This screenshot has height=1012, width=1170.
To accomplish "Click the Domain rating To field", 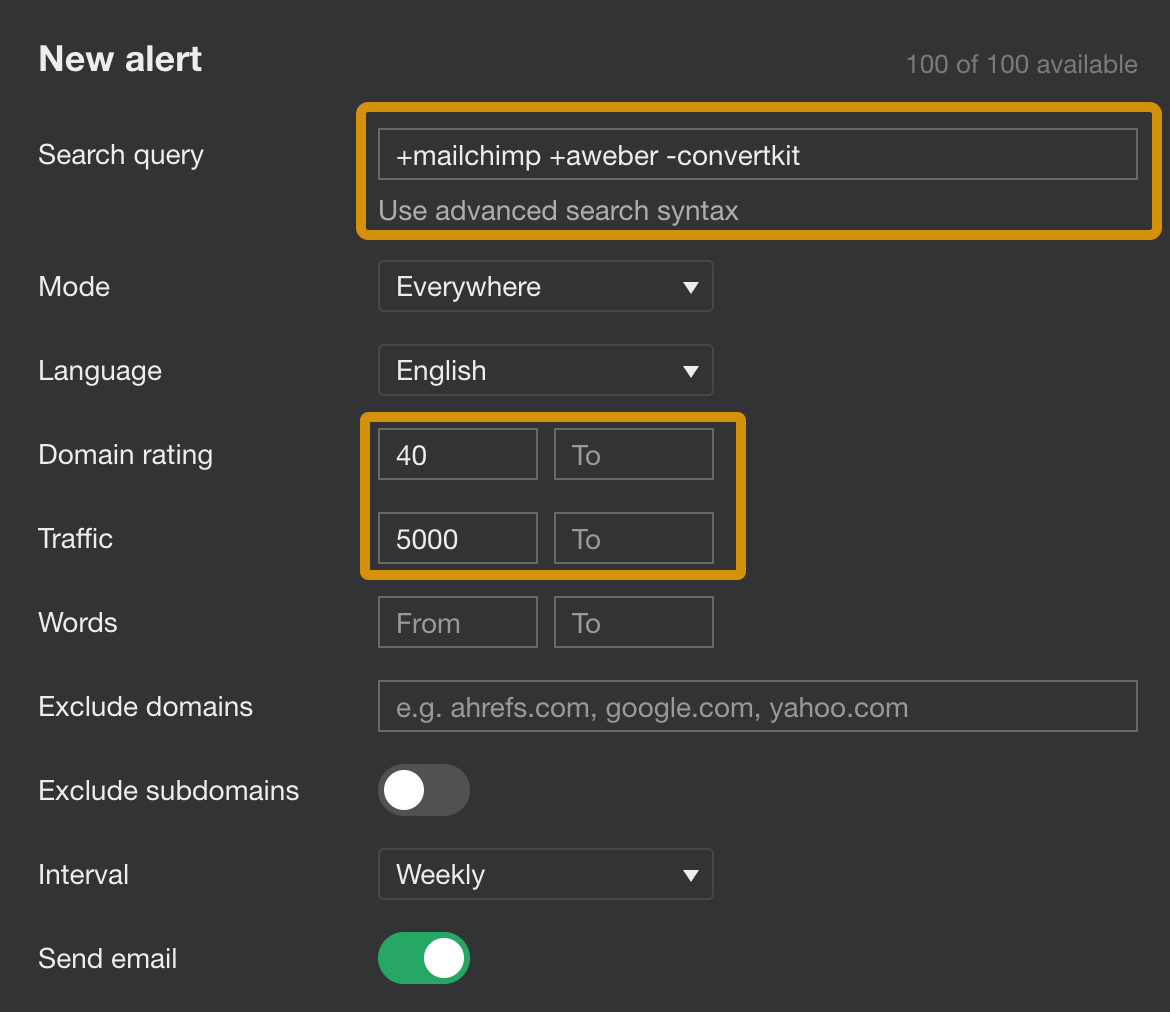I will [633, 455].
